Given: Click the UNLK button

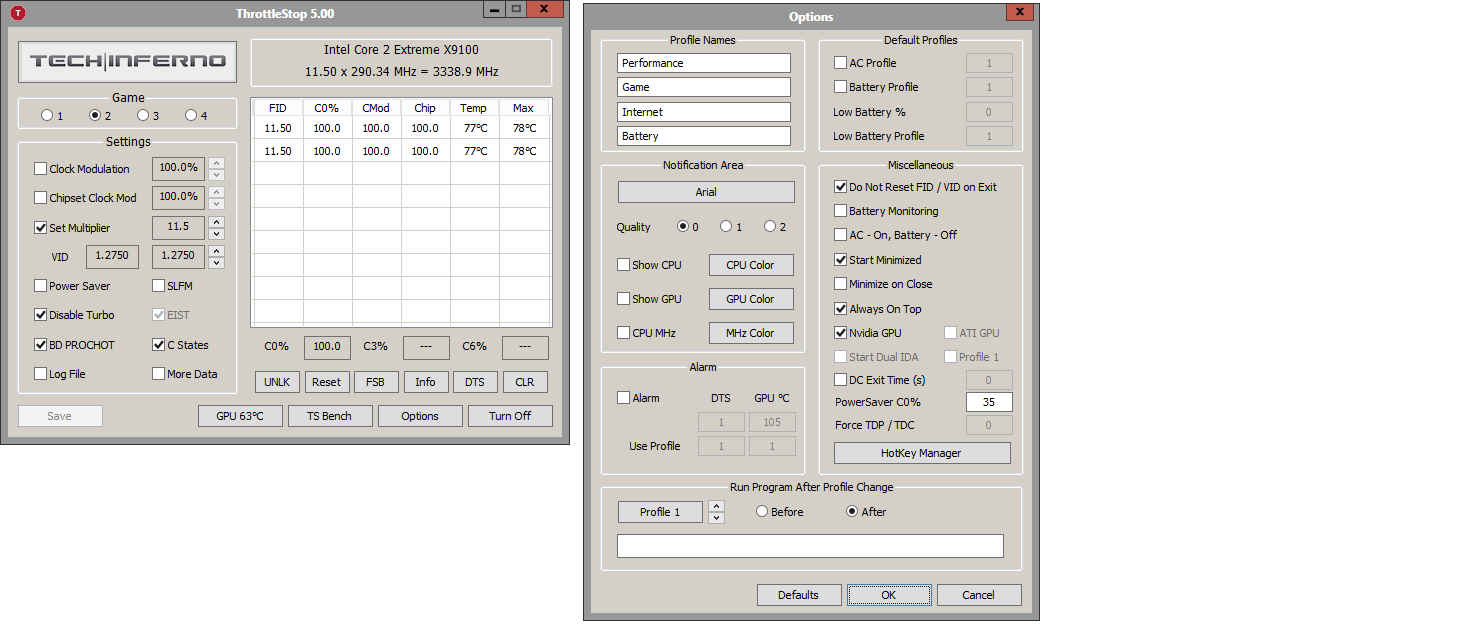Looking at the screenshot, I should pos(277,382).
